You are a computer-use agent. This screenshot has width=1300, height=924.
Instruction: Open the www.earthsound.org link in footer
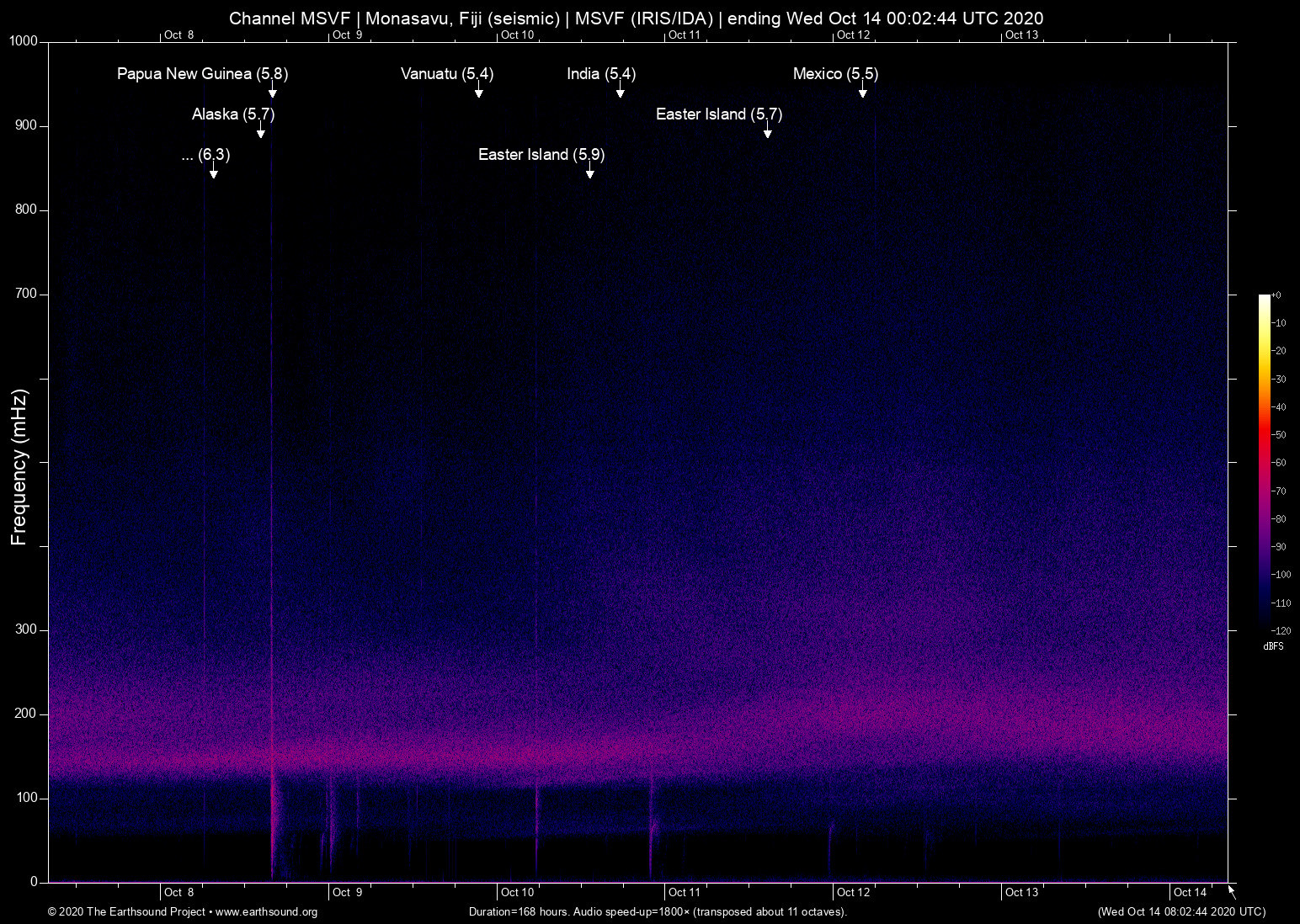tap(266, 912)
